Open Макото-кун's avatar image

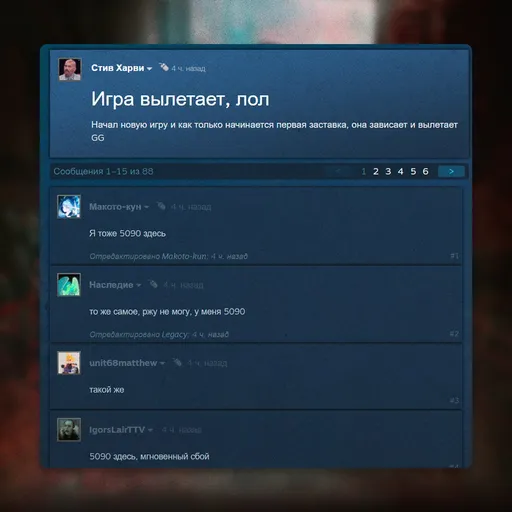click(x=69, y=207)
